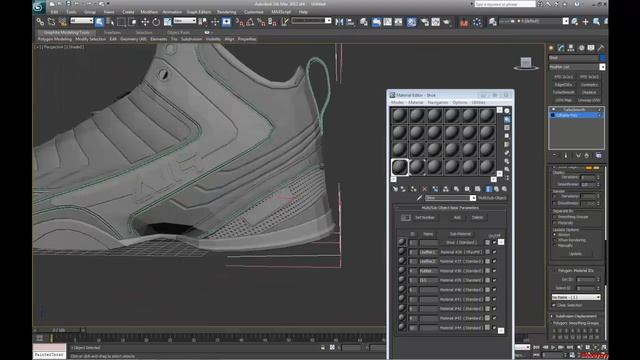Choose the Select and Rotate tool

pos(156,22)
